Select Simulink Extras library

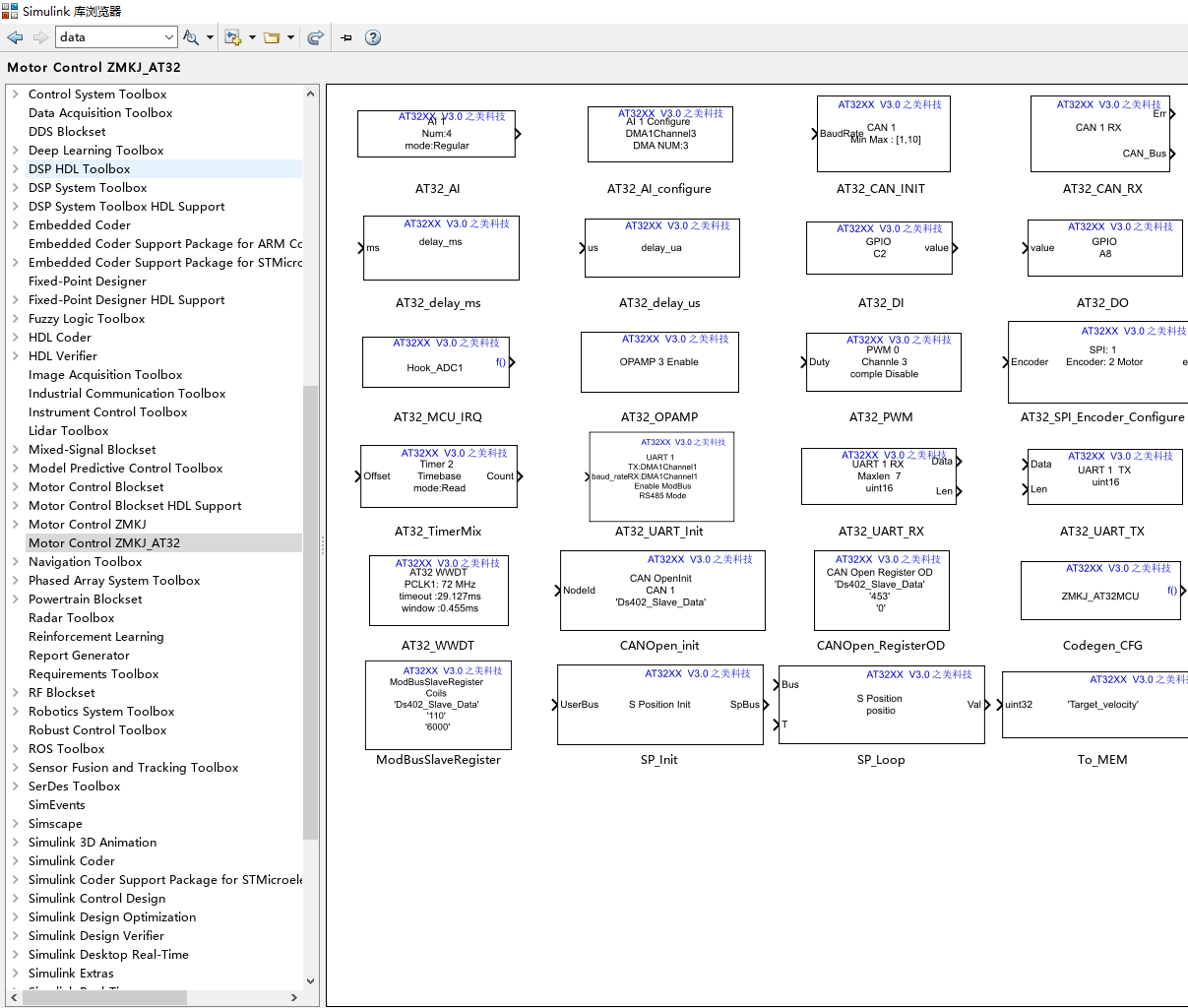click(x=71, y=974)
